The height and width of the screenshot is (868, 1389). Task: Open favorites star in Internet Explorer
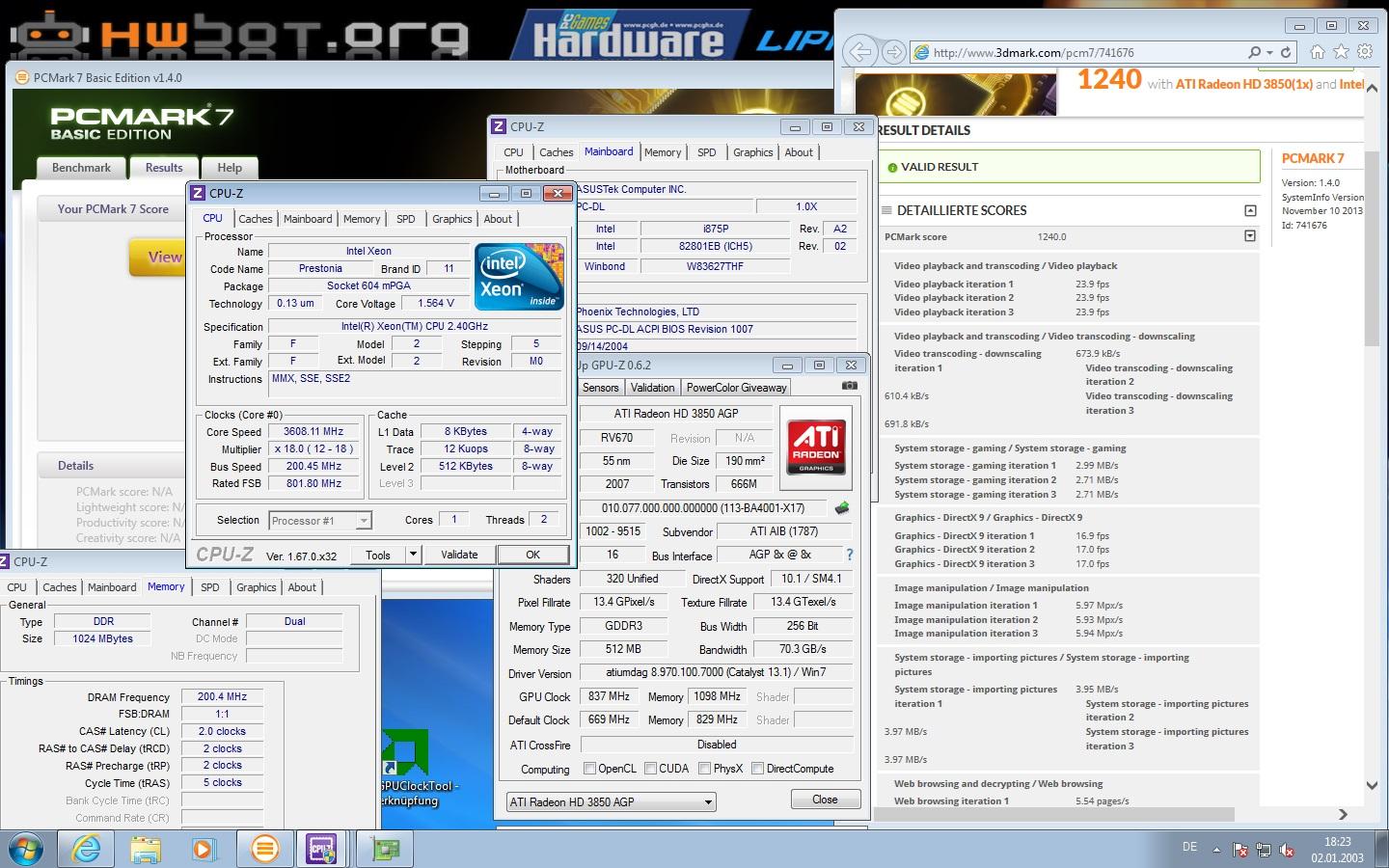(1341, 52)
